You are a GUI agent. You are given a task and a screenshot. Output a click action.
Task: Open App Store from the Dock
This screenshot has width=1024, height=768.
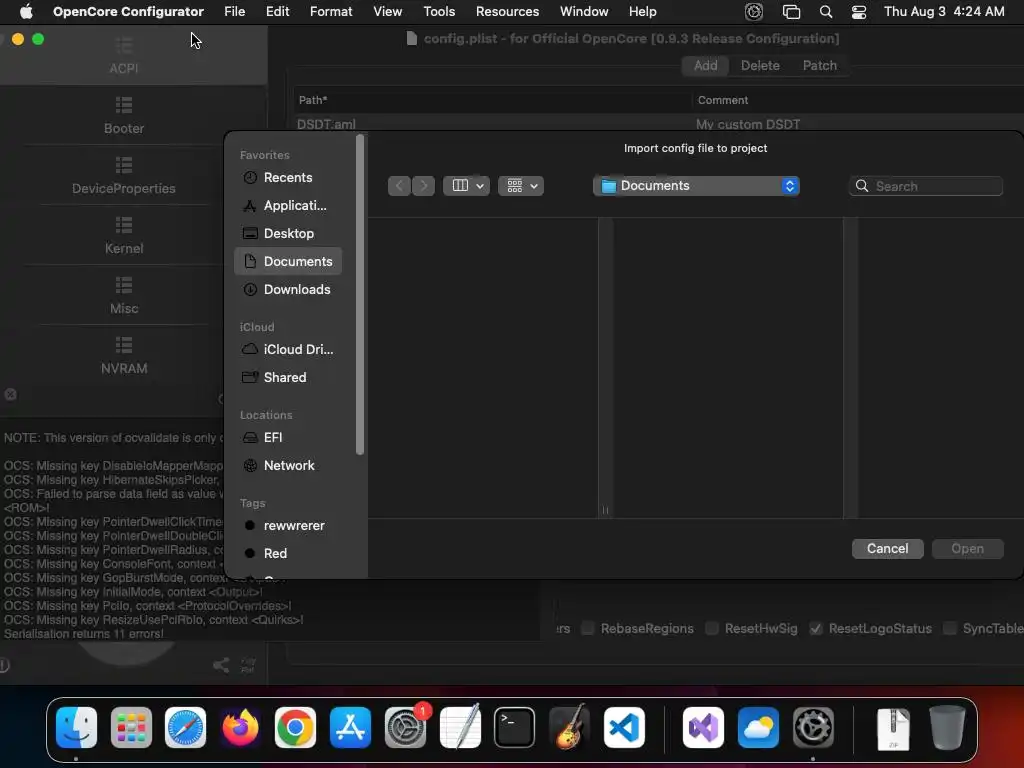pyautogui.click(x=350, y=728)
